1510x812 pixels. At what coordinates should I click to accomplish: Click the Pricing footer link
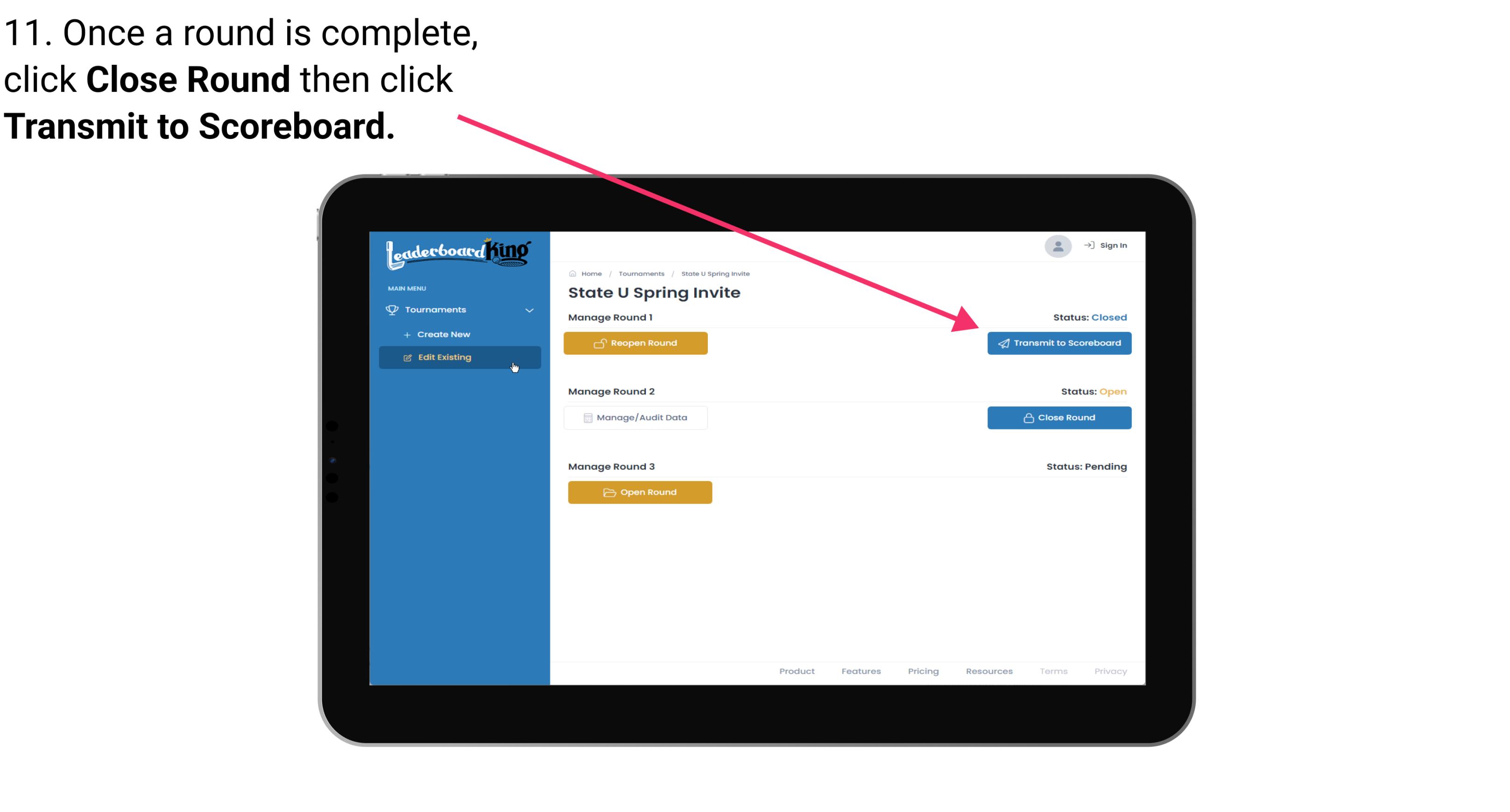click(x=922, y=671)
